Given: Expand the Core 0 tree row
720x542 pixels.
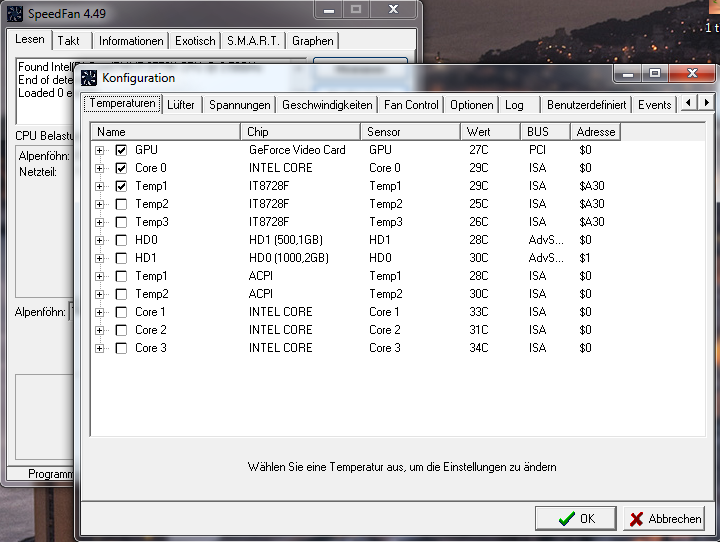Looking at the screenshot, I should click(99, 168).
